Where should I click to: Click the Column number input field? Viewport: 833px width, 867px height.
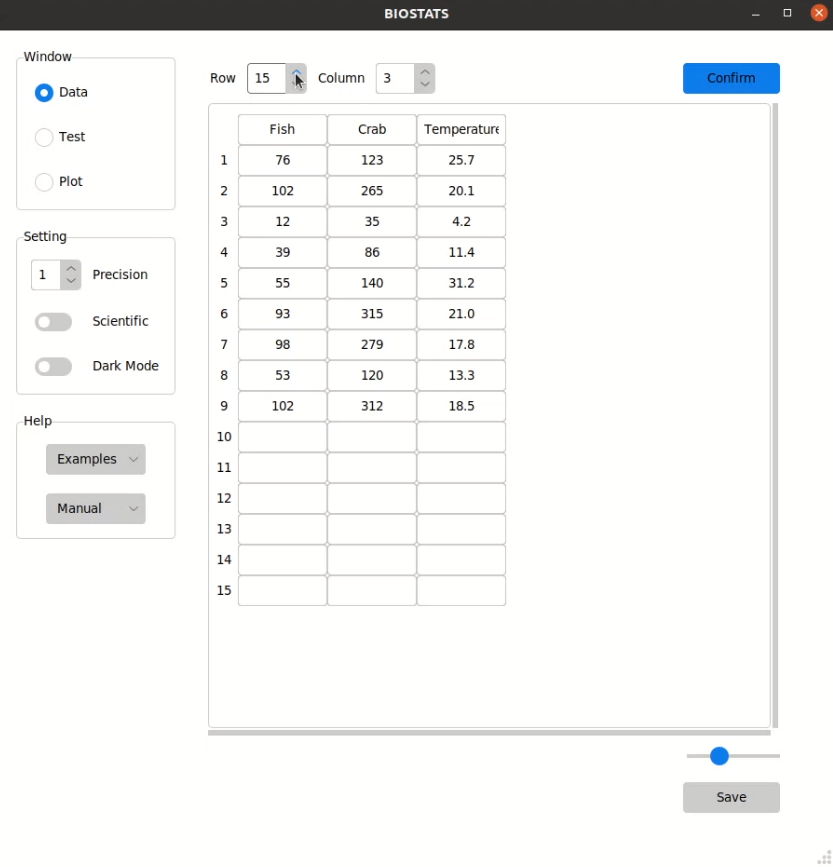click(x=395, y=79)
